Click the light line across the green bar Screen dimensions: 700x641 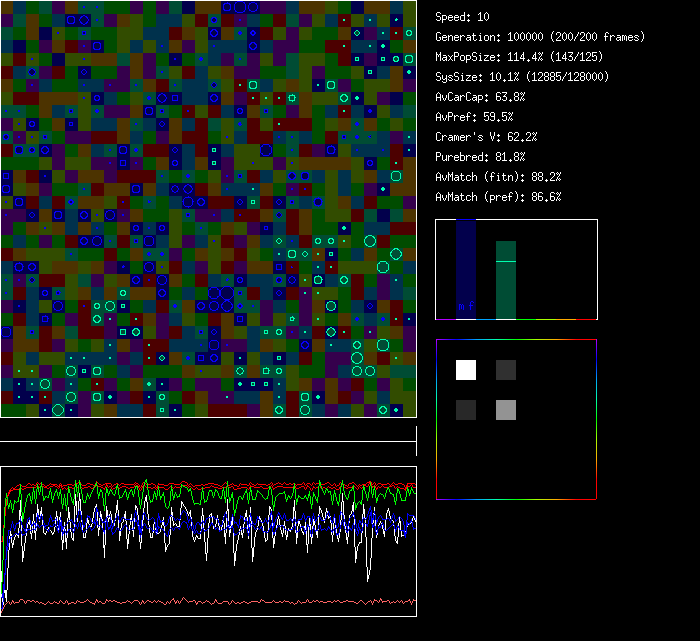tap(506, 261)
